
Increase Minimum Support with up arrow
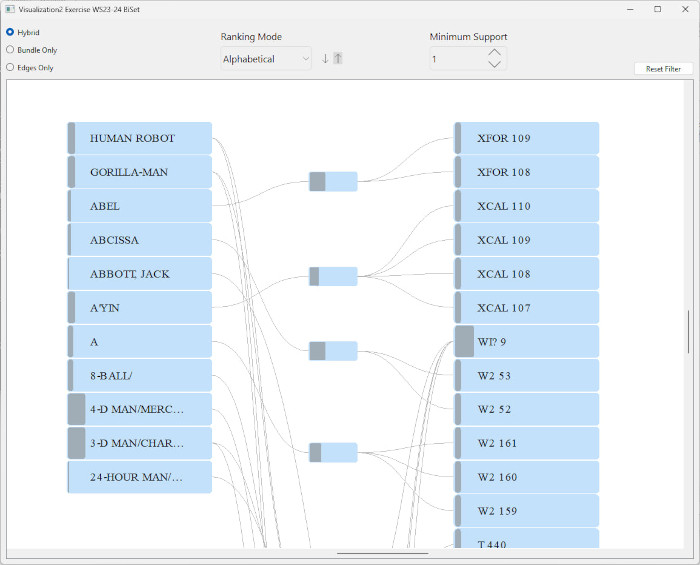494,52
